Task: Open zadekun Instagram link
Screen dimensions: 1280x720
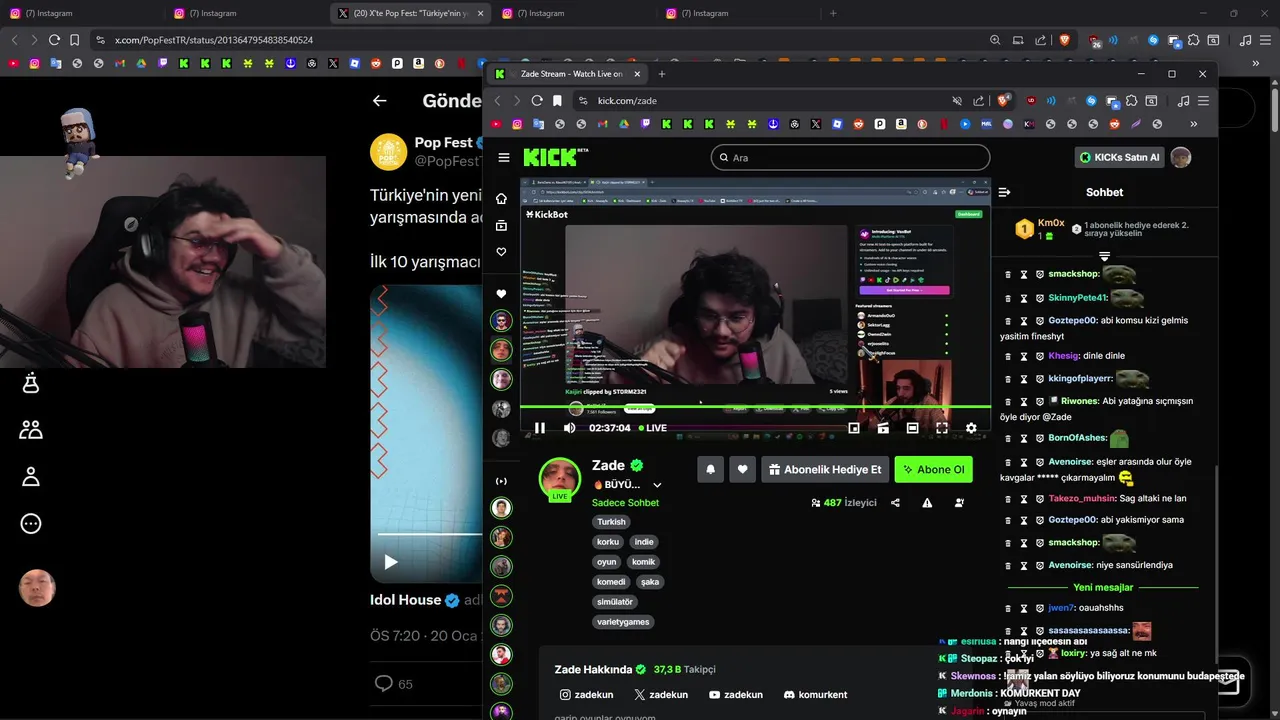Action: (x=586, y=695)
